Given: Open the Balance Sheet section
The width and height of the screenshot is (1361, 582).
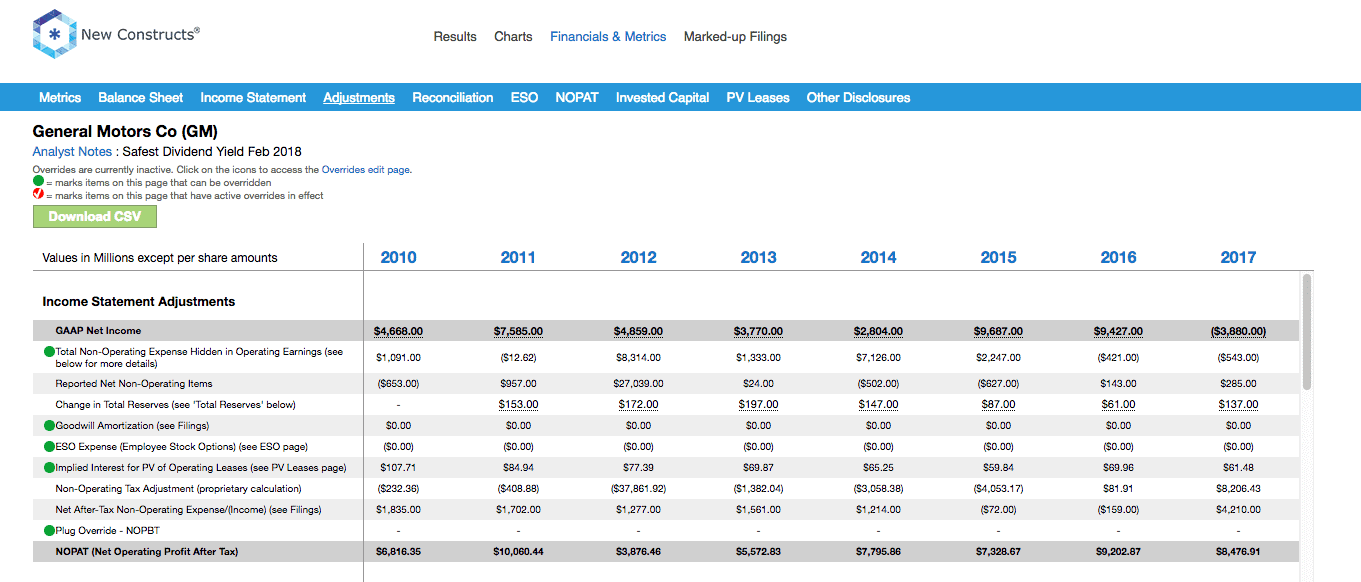Looking at the screenshot, I should (x=141, y=98).
